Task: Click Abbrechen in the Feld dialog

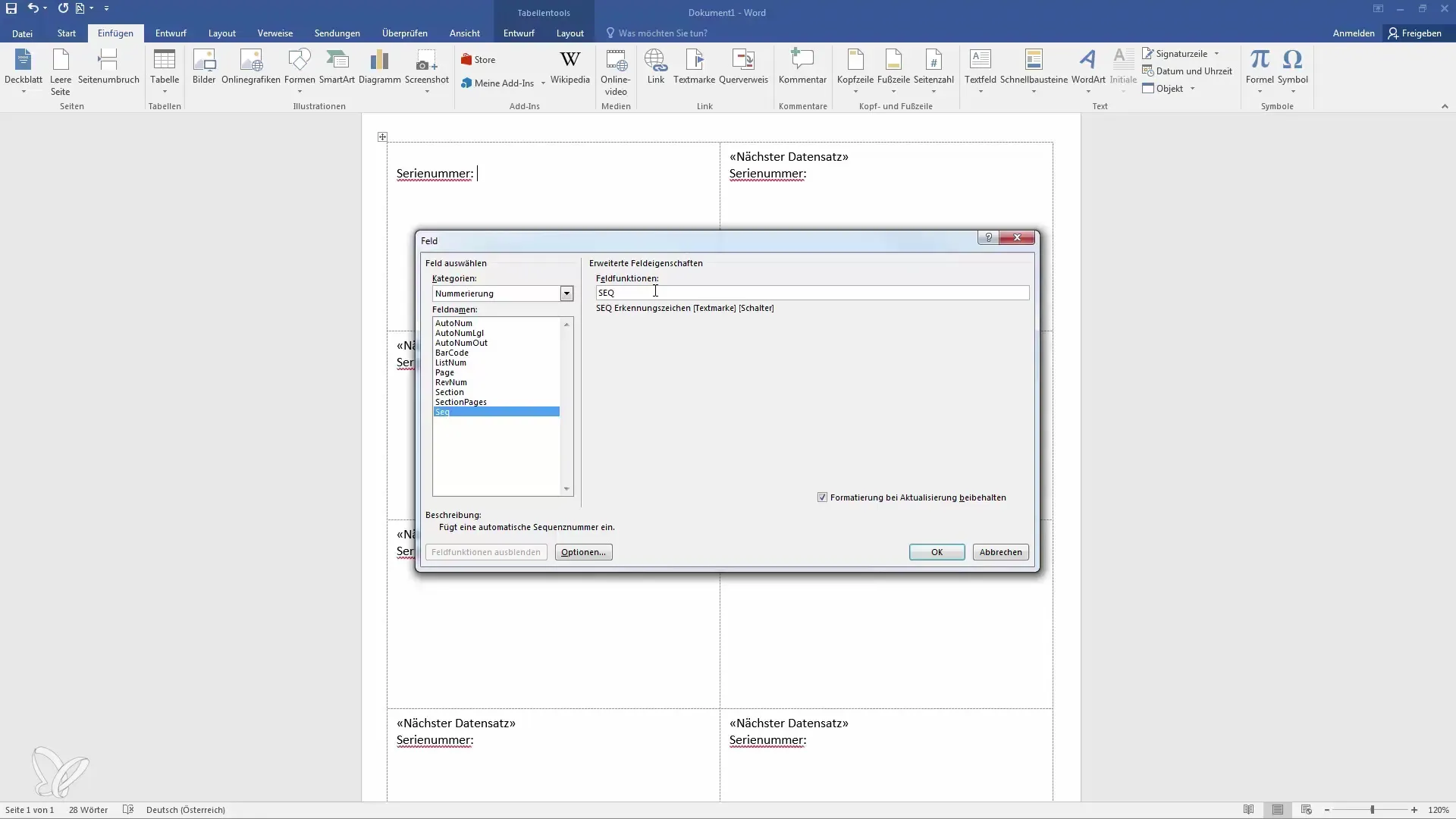Action: tap(1001, 552)
